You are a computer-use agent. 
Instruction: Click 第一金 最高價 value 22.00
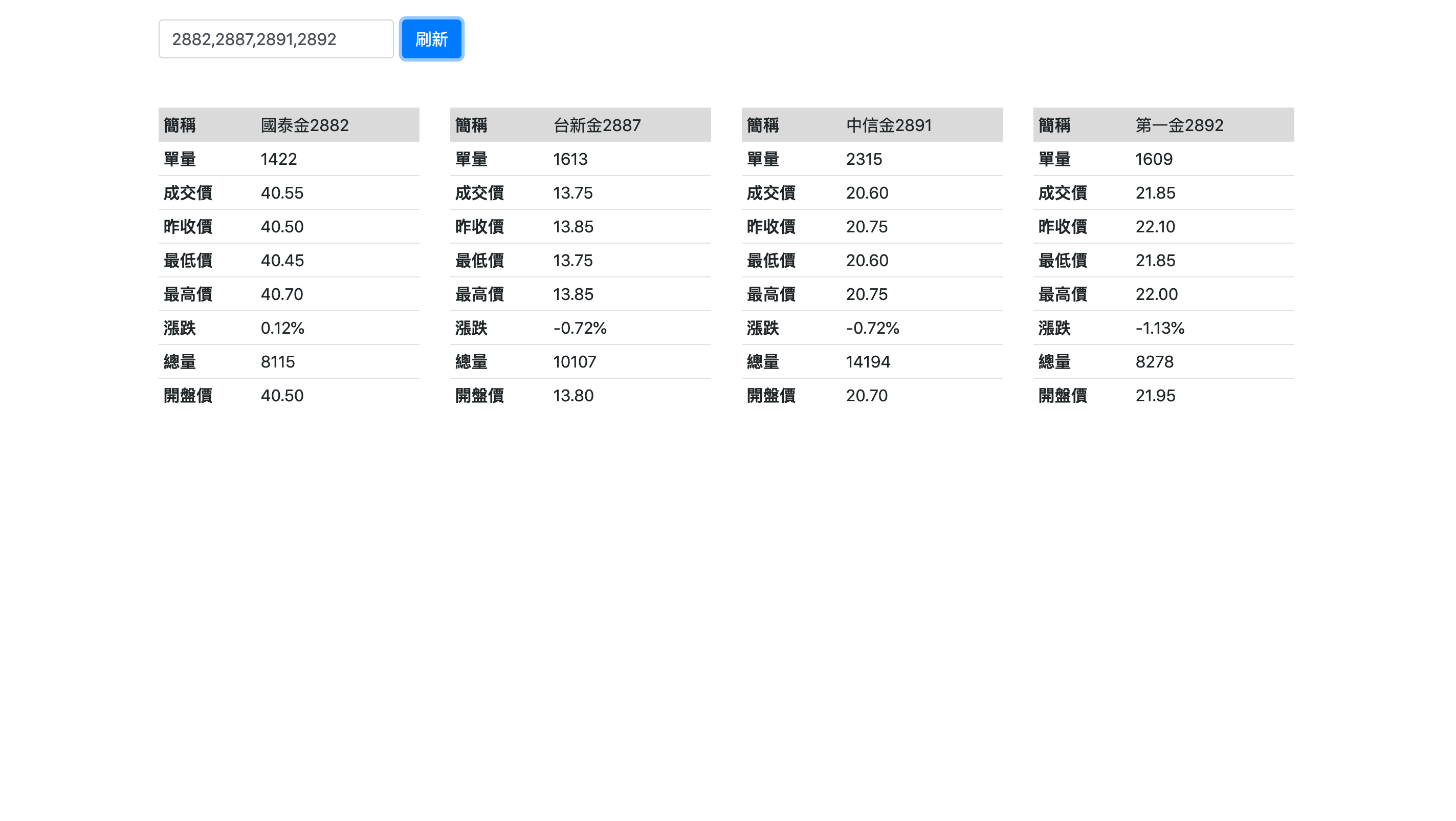click(1156, 294)
